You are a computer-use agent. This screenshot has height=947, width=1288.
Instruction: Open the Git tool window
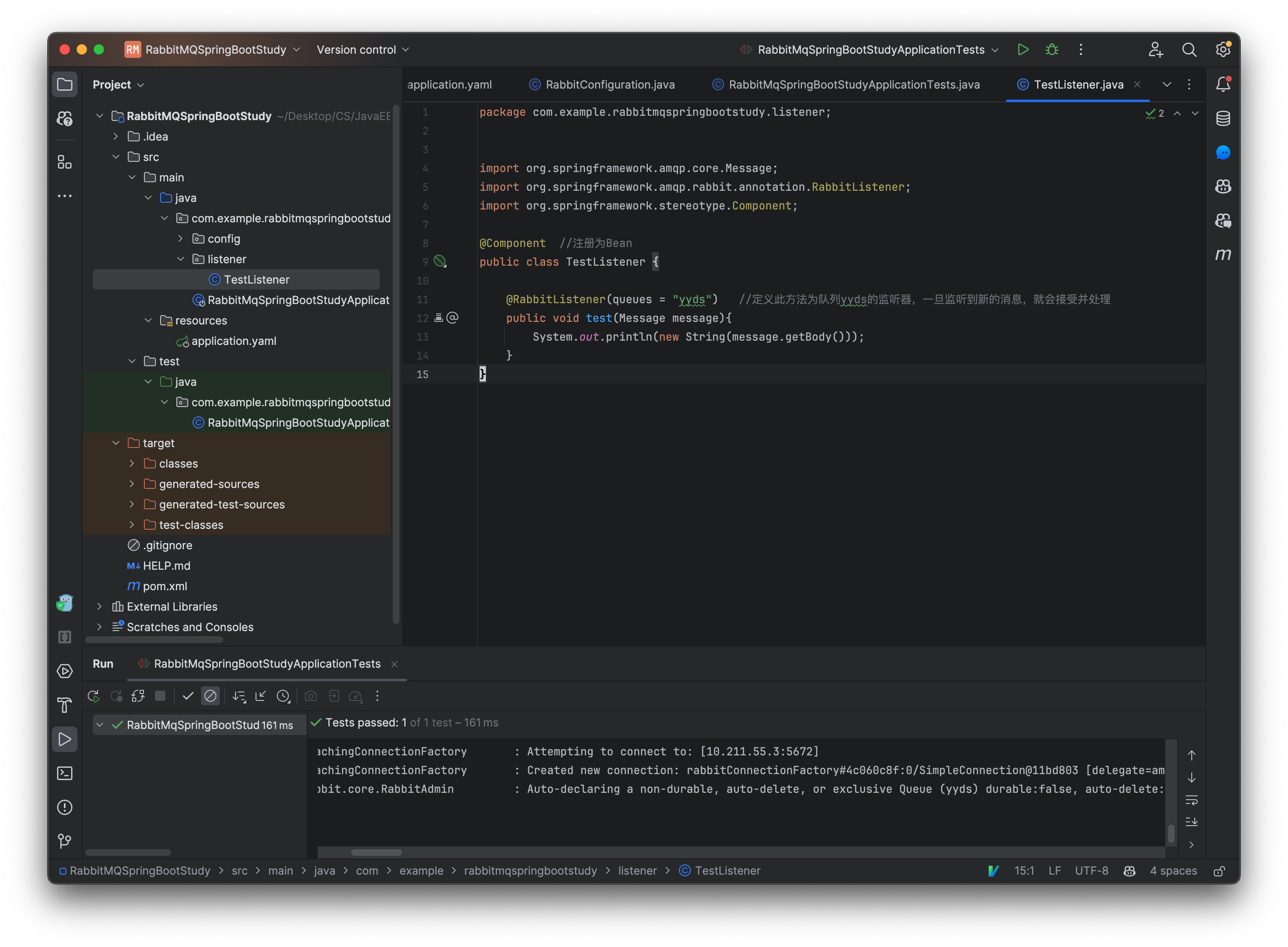(65, 841)
